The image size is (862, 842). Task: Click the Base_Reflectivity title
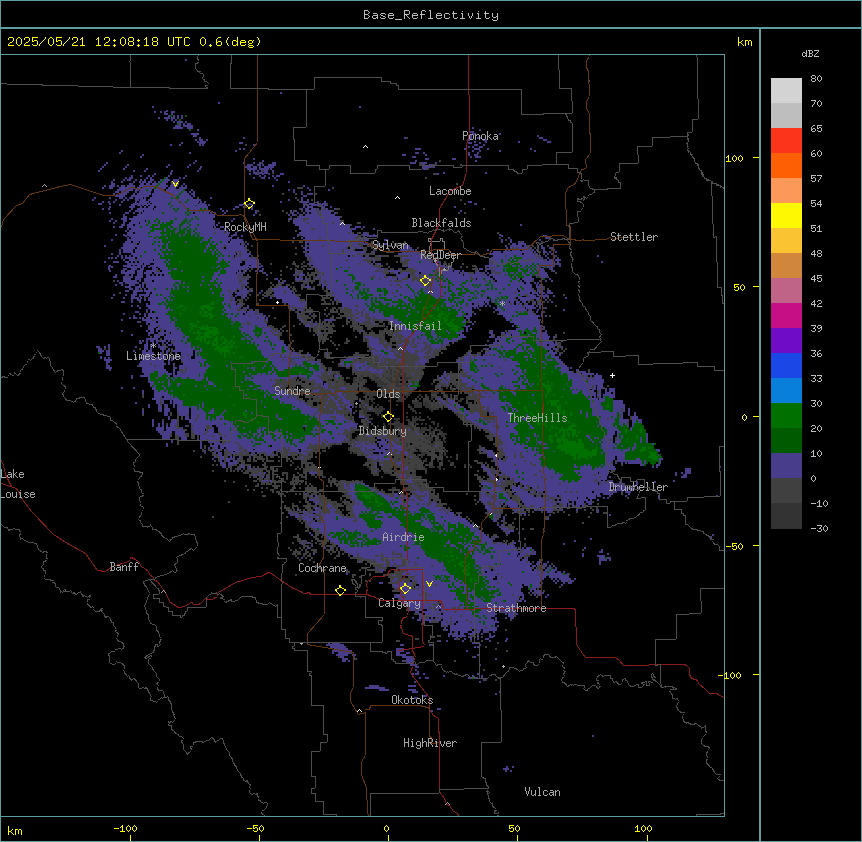(431, 15)
